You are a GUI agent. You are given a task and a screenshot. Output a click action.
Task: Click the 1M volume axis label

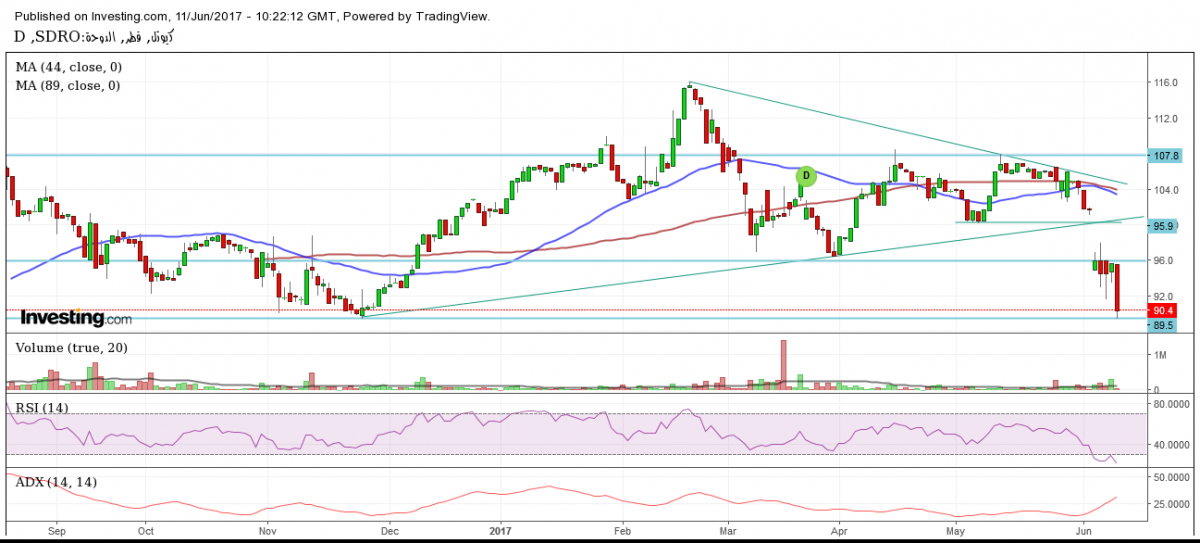click(1160, 355)
